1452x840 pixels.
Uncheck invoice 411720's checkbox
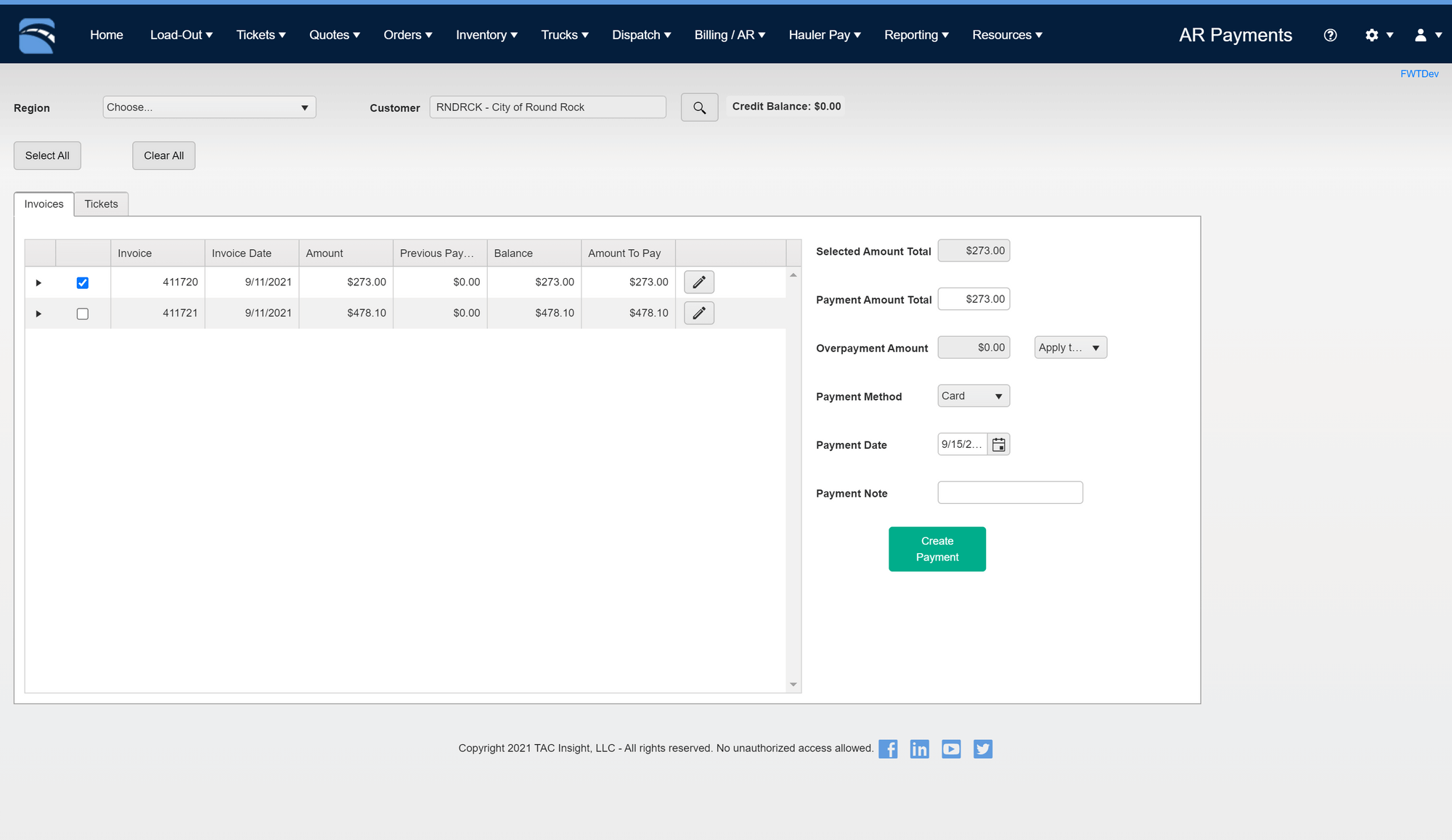(x=82, y=282)
